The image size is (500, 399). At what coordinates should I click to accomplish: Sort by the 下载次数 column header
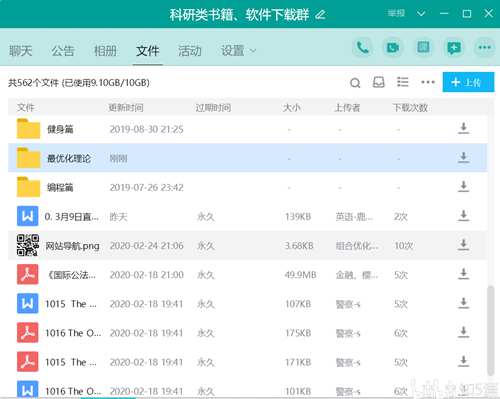coord(410,108)
